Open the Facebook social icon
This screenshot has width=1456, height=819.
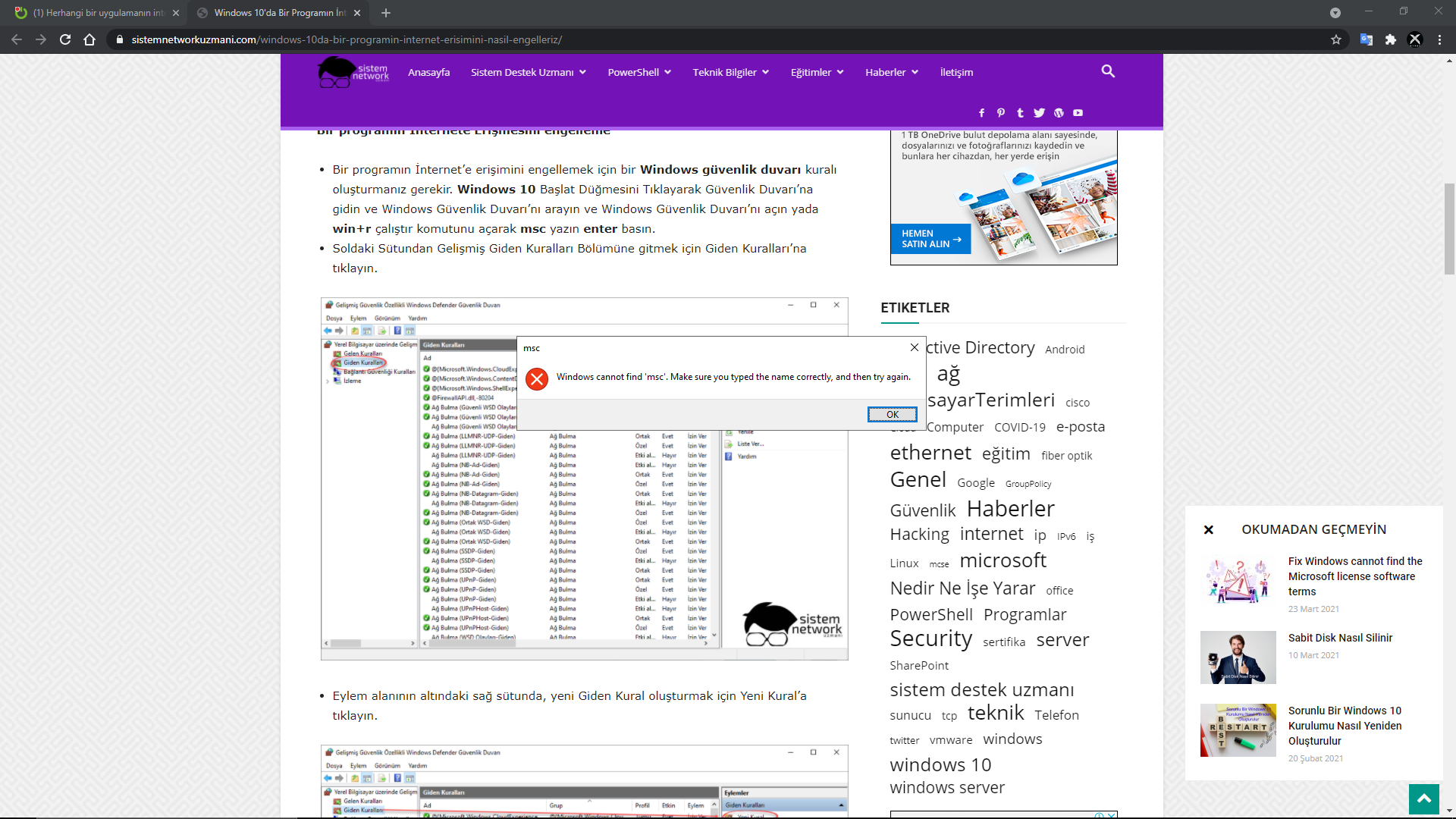click(981, 113)
